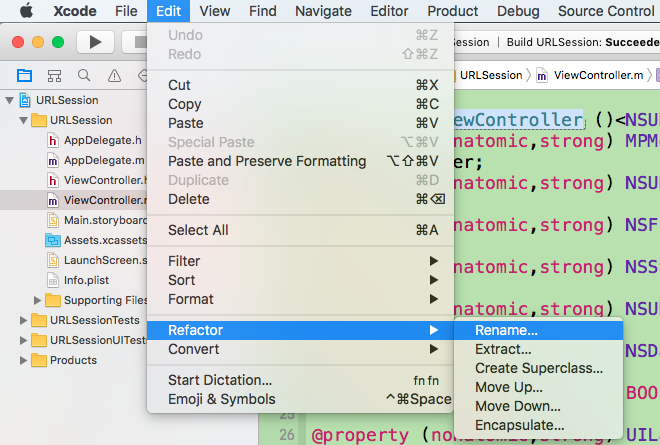Expand the Products group

pyautogui.click(x=23, y=360)
